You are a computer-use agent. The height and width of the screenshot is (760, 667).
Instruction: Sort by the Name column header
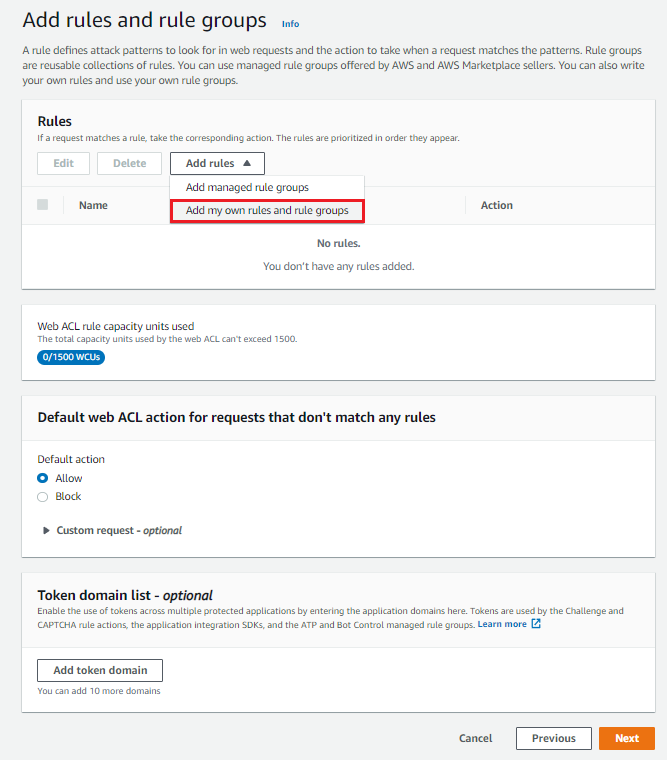[x=93, y=205]
